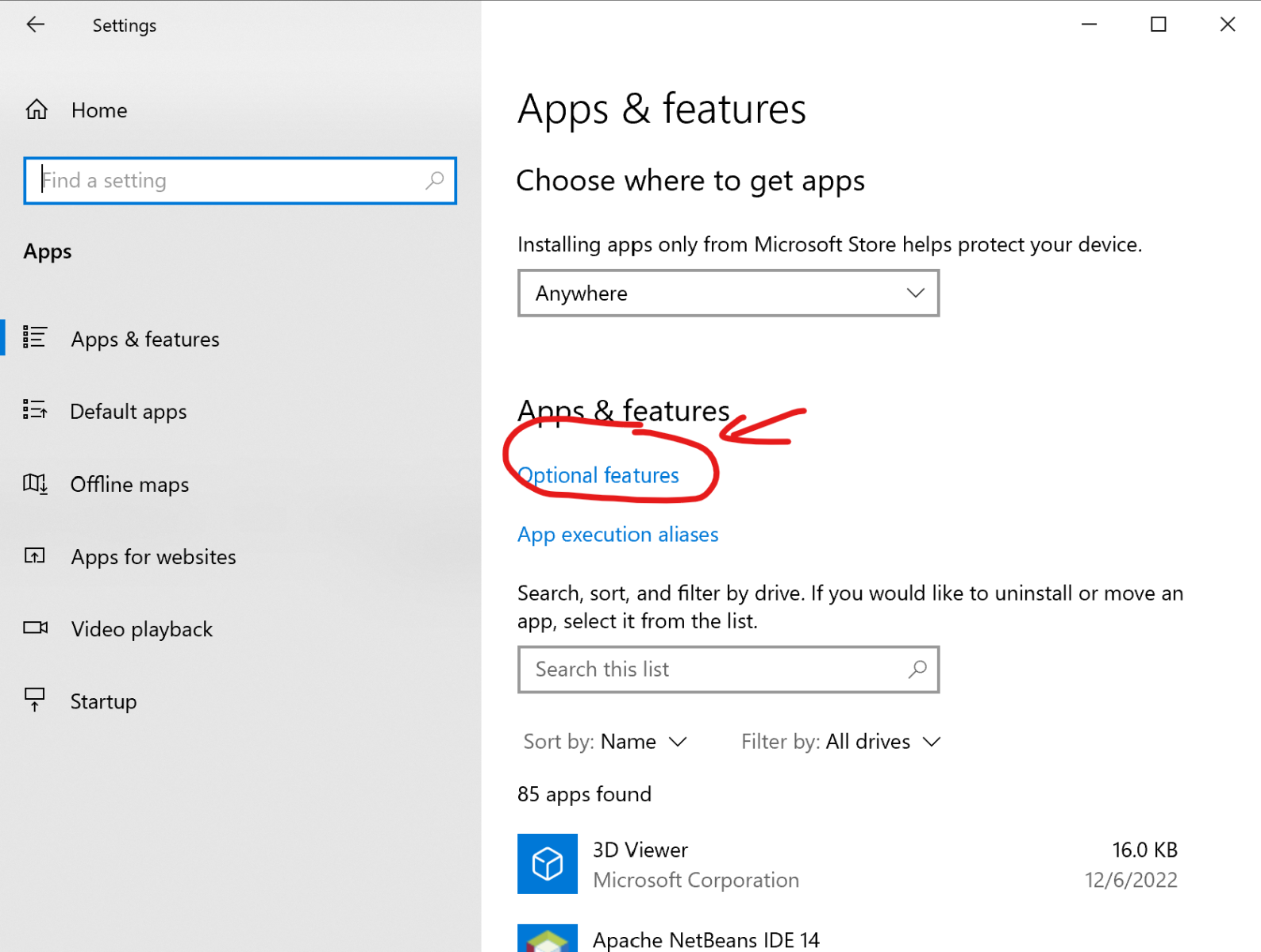Expand Filter by All drives dropdown

pyautogui.click(x=840, y=742)
